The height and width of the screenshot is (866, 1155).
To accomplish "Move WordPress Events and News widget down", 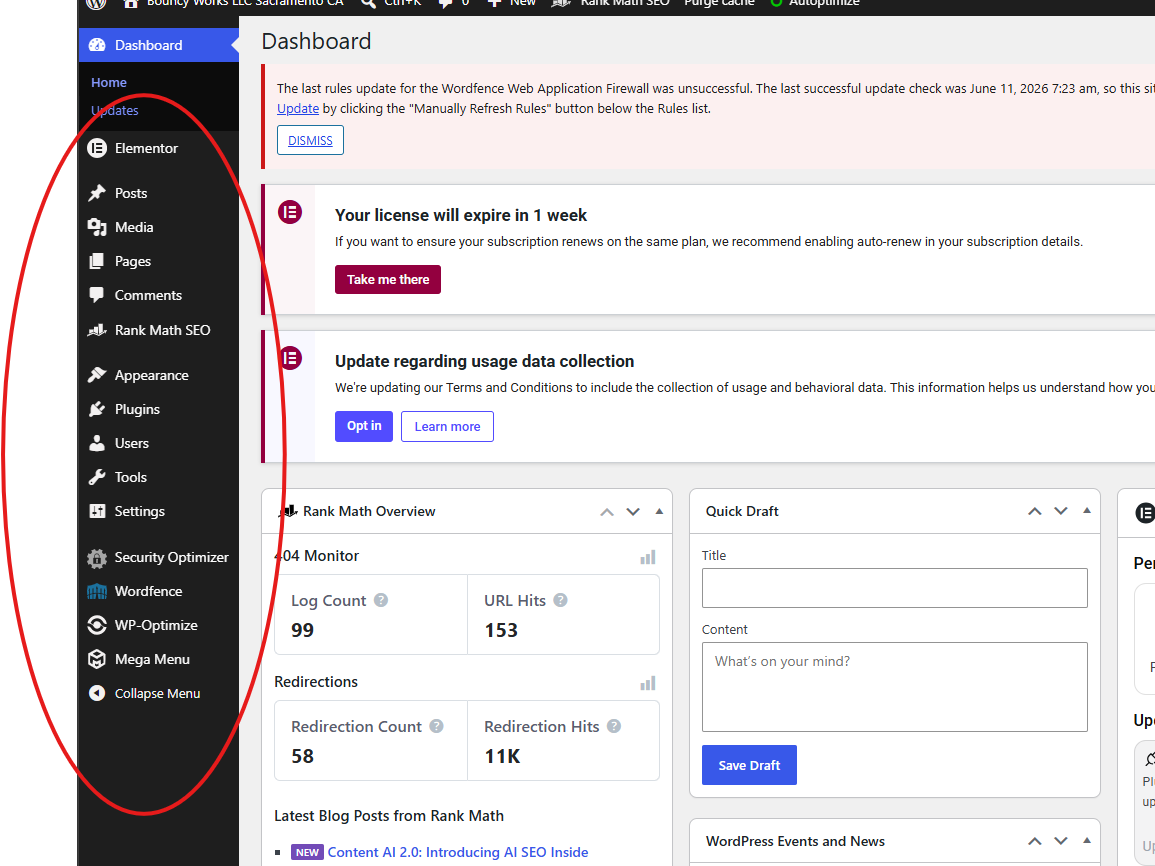I will (1061, 841).
